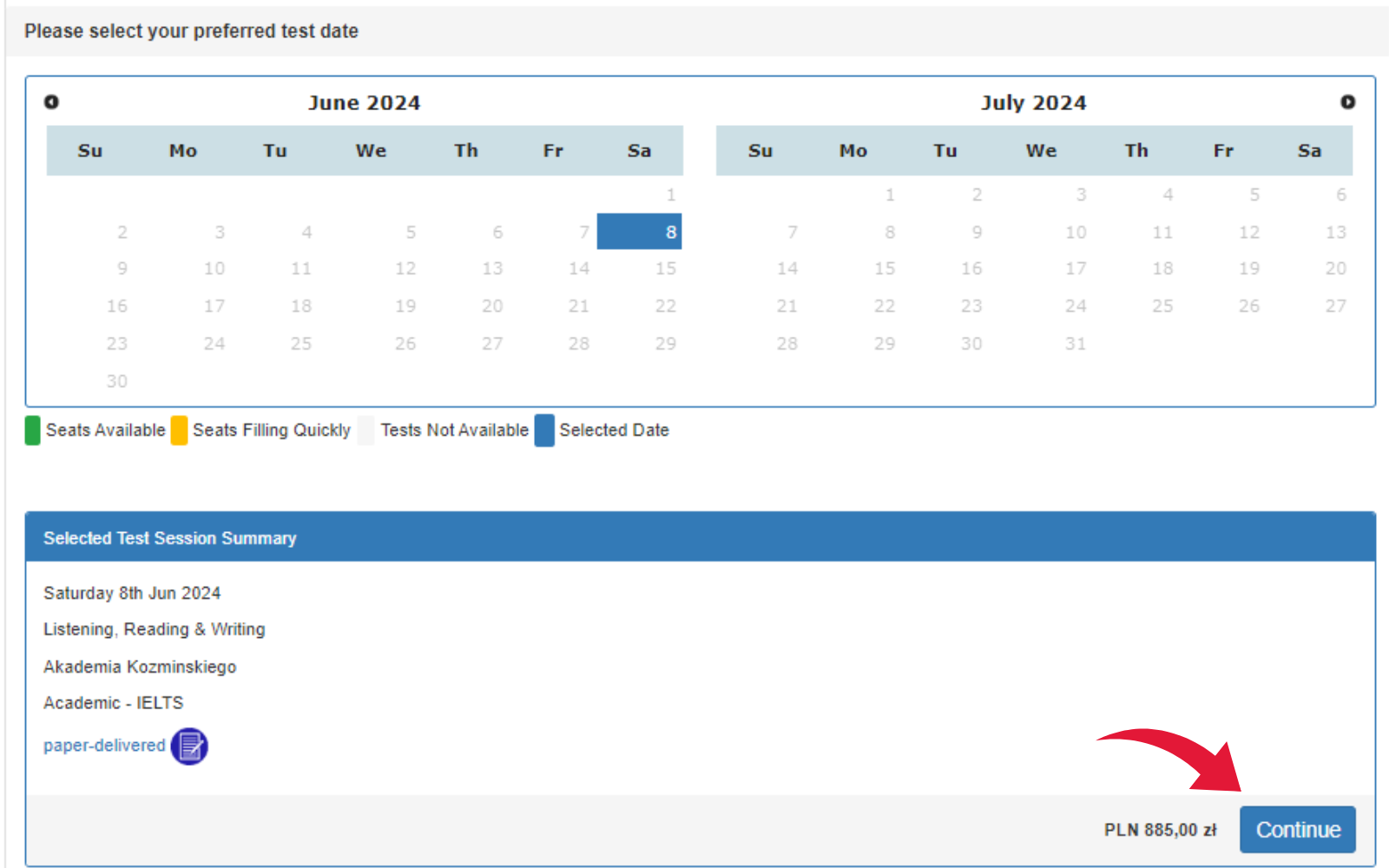Click Selected Test Session Summary header
This screenshot has width=1389, height=868.
(170, 538)
